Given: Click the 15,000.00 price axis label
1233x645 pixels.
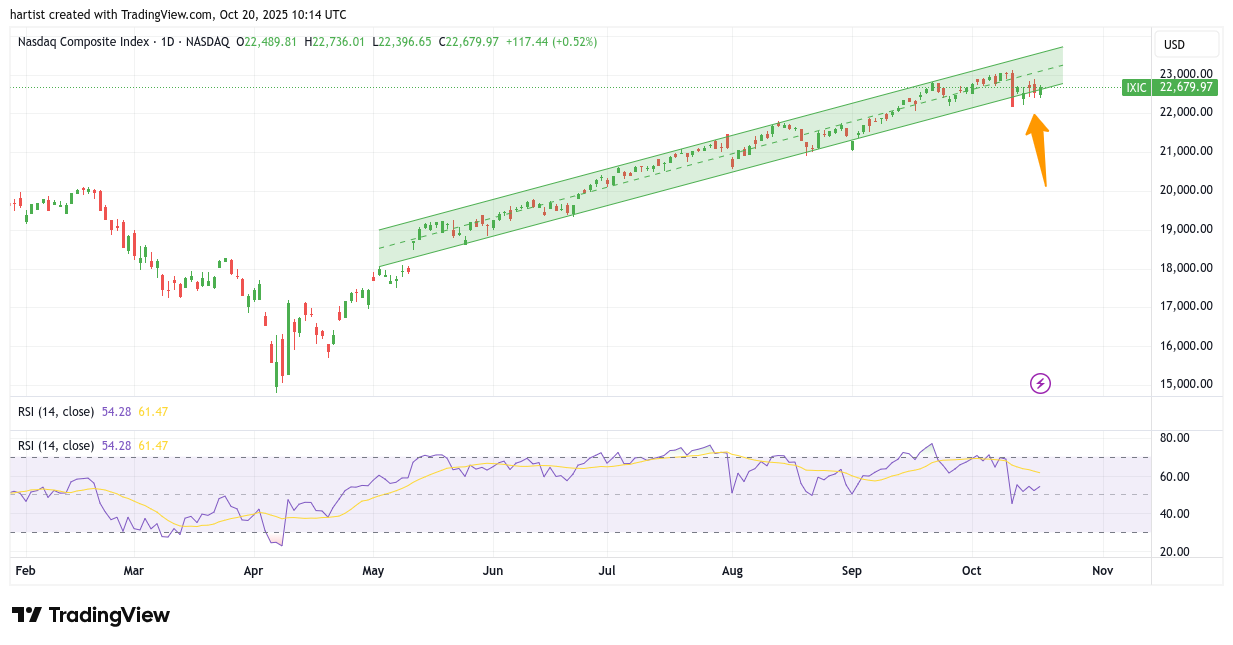Looking at the screenshot, I should click(1186, 384).
